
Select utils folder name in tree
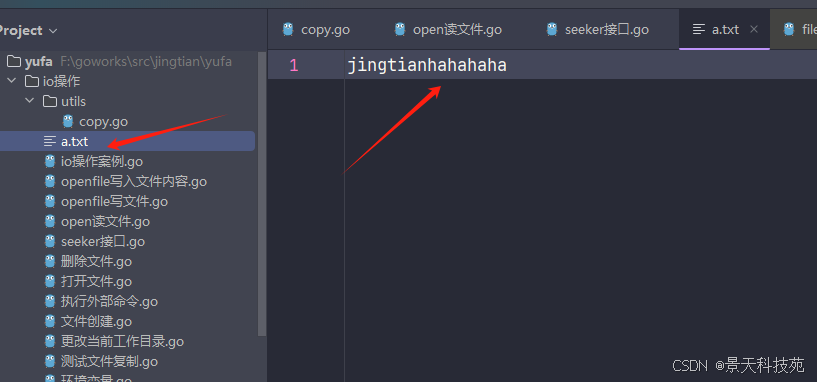(x=73, y=101)
